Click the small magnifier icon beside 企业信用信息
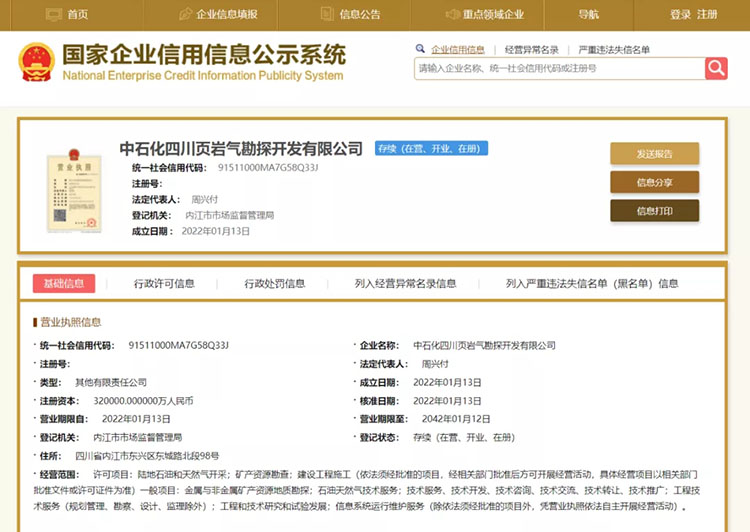The height and width of the screenshot is (532, 750). coord(420,48)
